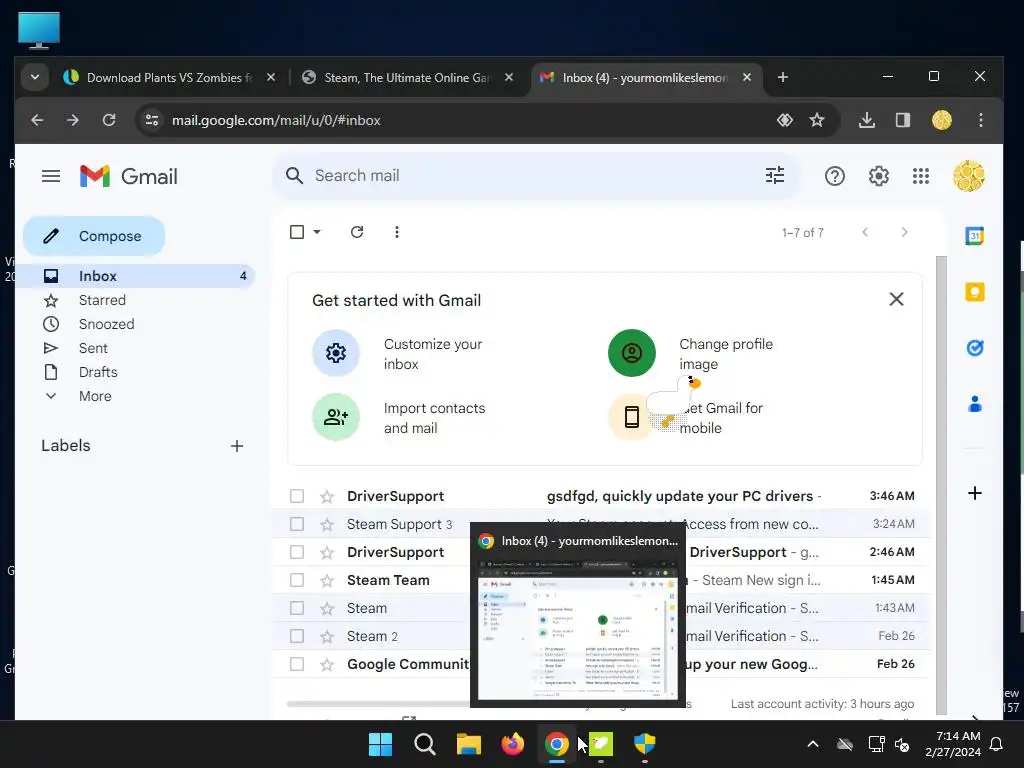Open File Explorer from taskbar
The image size is (1024, 768).
(468, 744)
